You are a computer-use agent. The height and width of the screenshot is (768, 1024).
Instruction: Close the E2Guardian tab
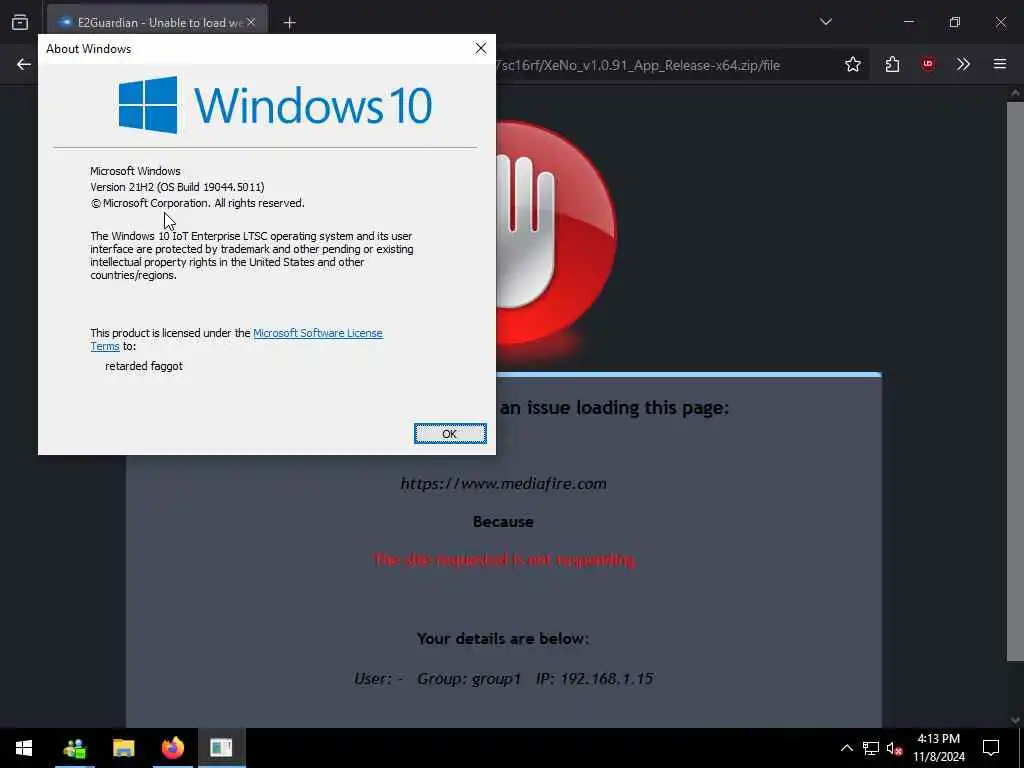[x=251, y=22]
